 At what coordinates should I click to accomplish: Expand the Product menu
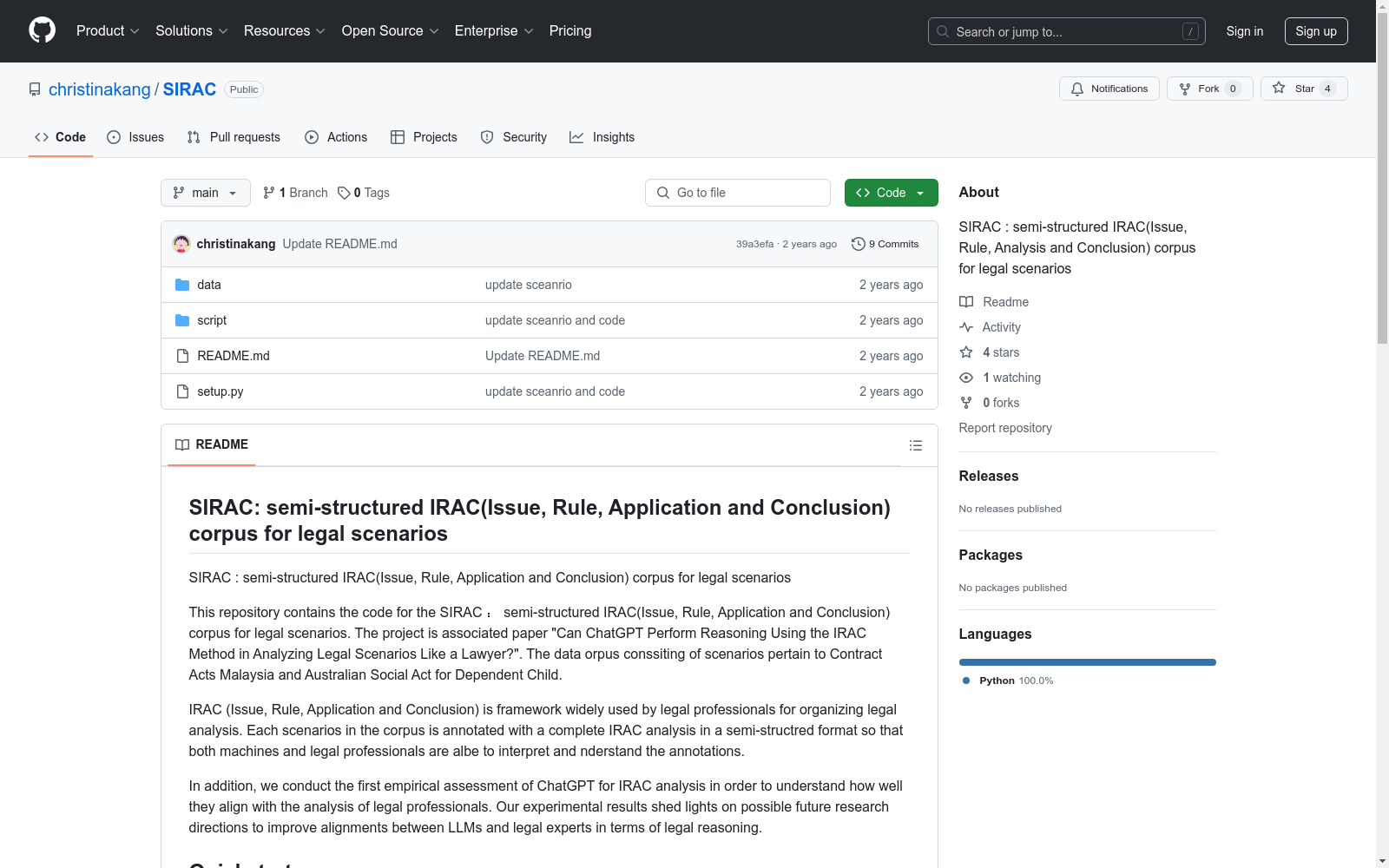click(108, 30)
